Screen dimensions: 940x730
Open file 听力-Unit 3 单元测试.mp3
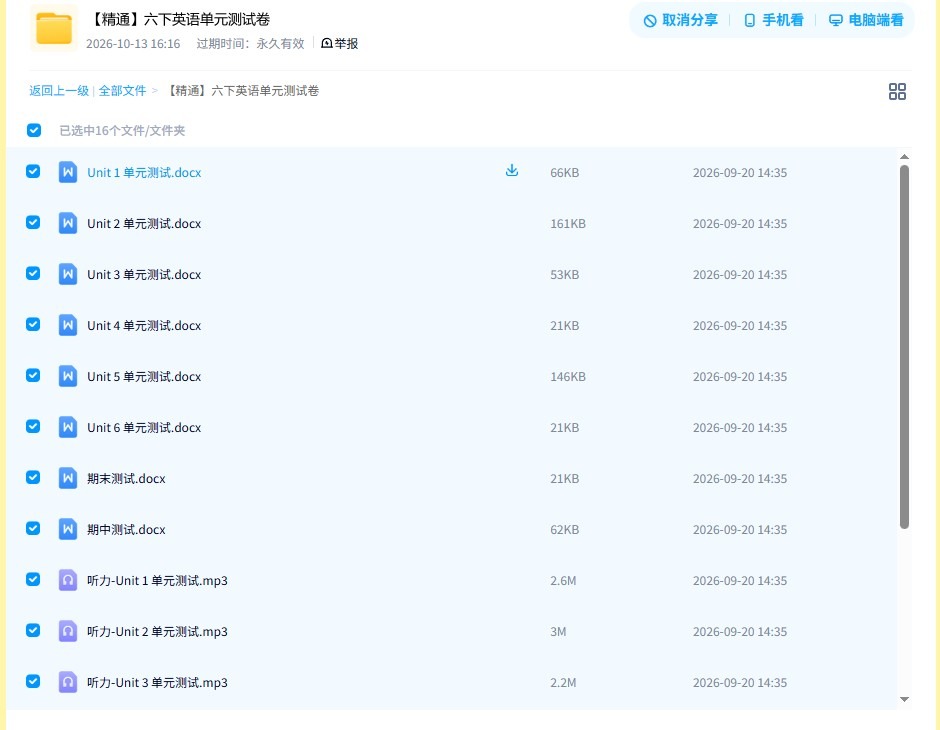(157, 683)
